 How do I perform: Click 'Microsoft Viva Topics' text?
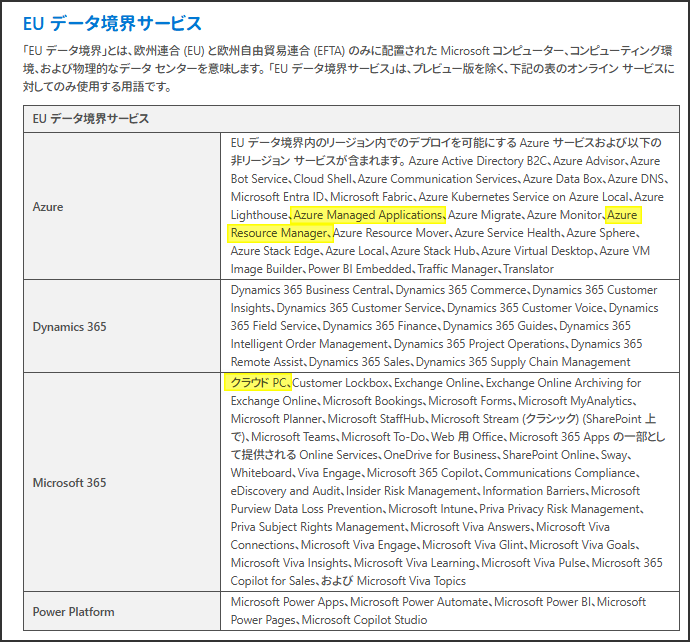point(411,582)
